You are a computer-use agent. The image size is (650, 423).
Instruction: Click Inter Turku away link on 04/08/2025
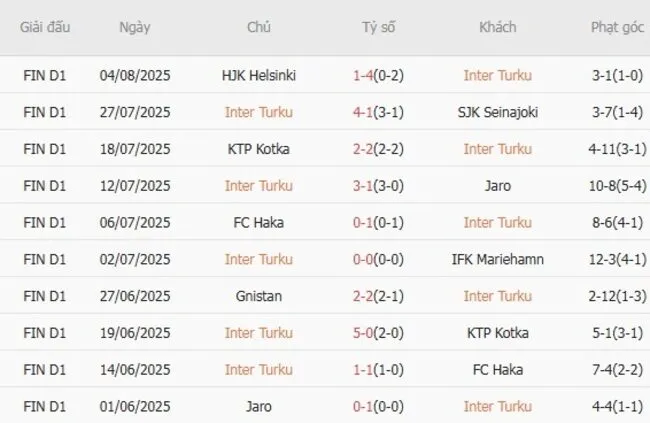497,75
